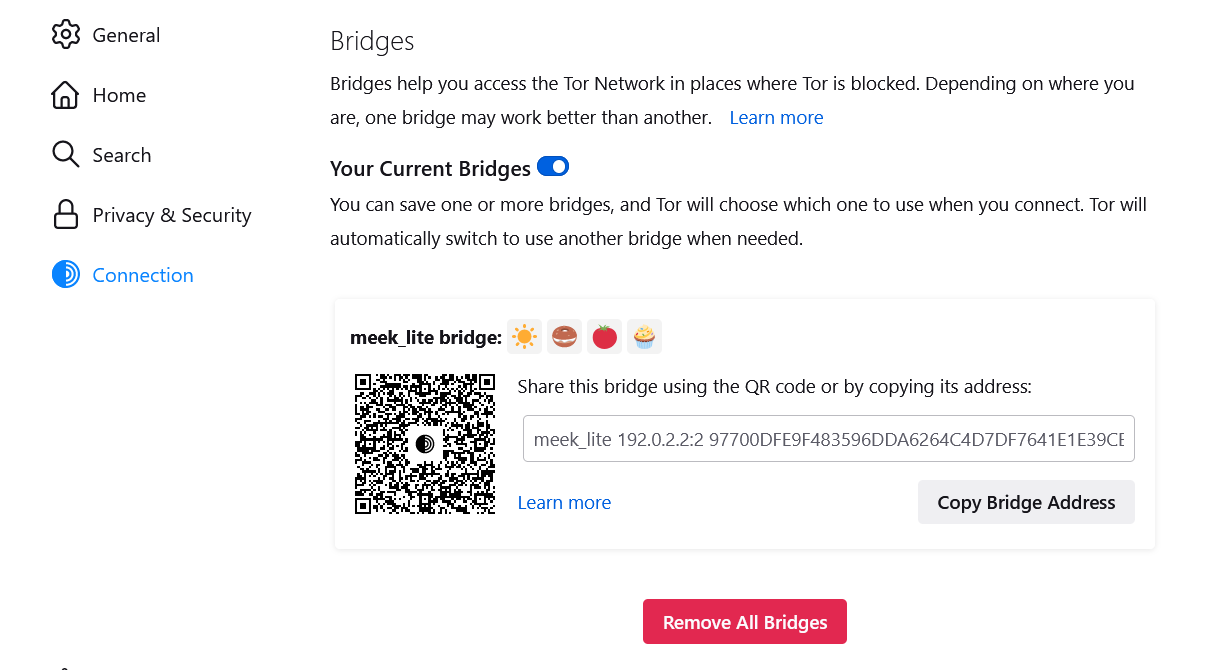Click the Home house icon
The height and width of the screenshot is (670, 1221).
pyautogui.click(x=65, y=95)
